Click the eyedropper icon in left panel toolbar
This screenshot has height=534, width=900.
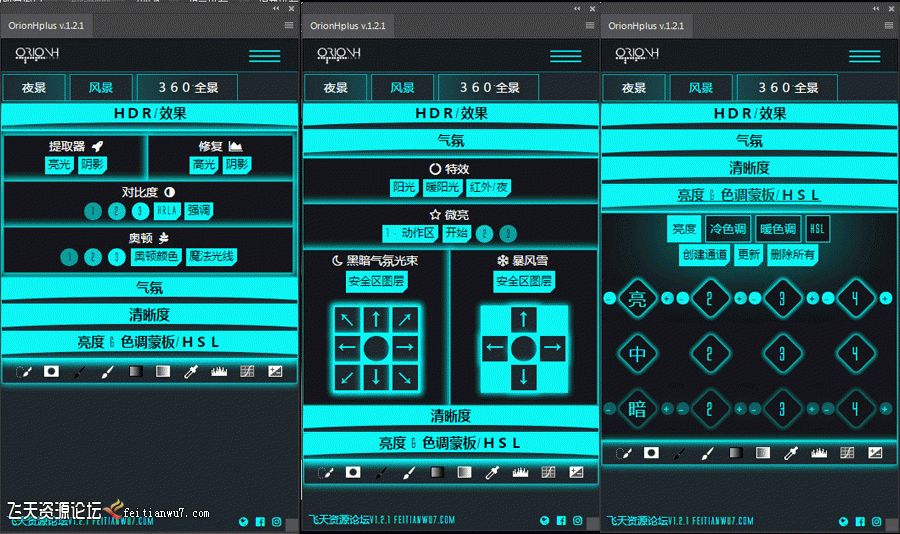pos(189,372)
